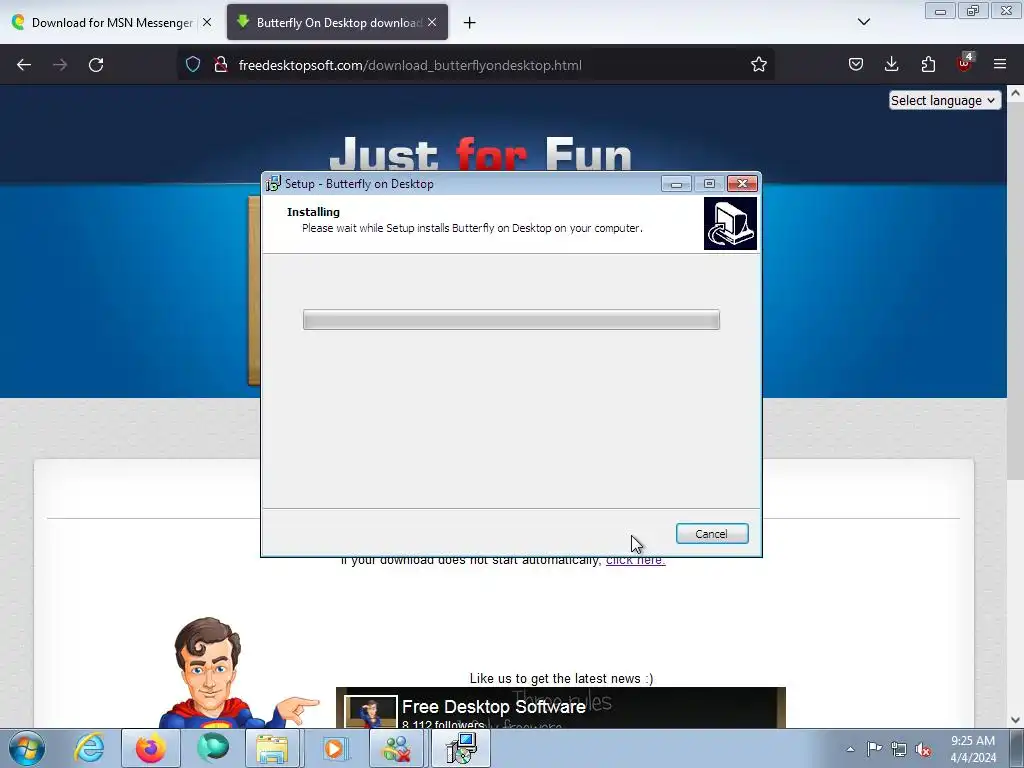Open the clock showing 9:25 AM

tap(972, 749)
